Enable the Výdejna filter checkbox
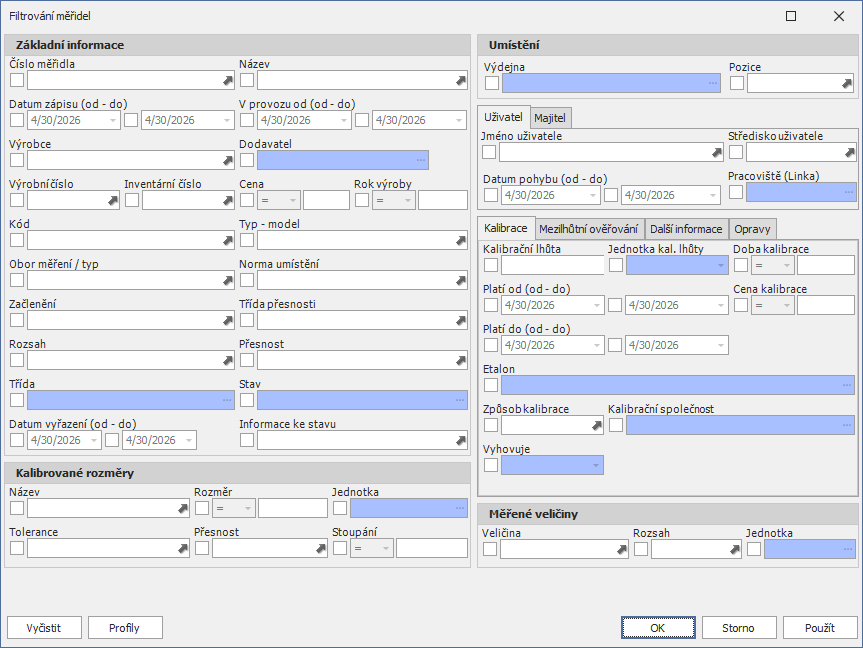 click(492, 83)
